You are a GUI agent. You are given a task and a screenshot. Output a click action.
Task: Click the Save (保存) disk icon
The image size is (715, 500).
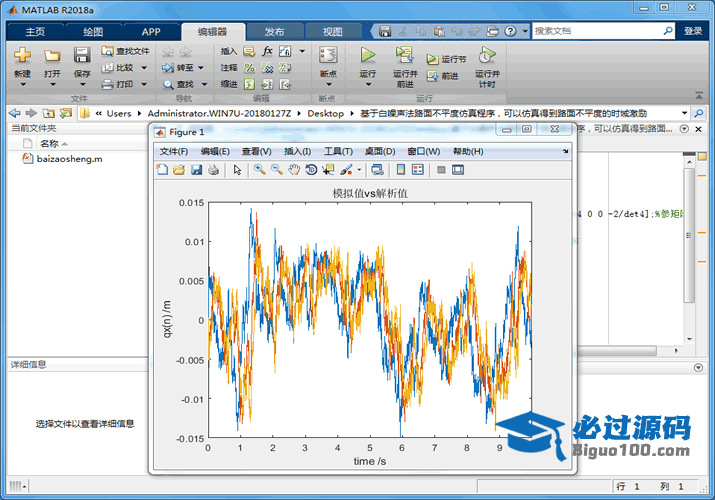coord(82,55)
